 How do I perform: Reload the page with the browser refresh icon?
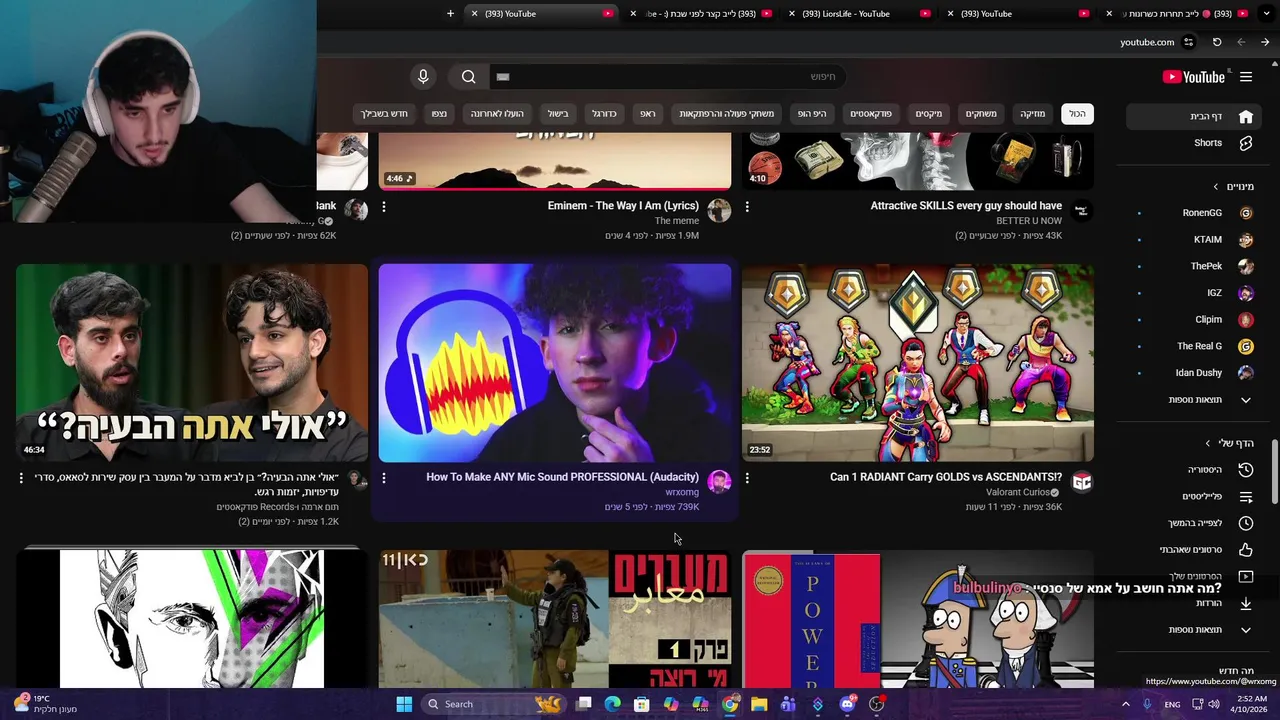[1217, 42]
